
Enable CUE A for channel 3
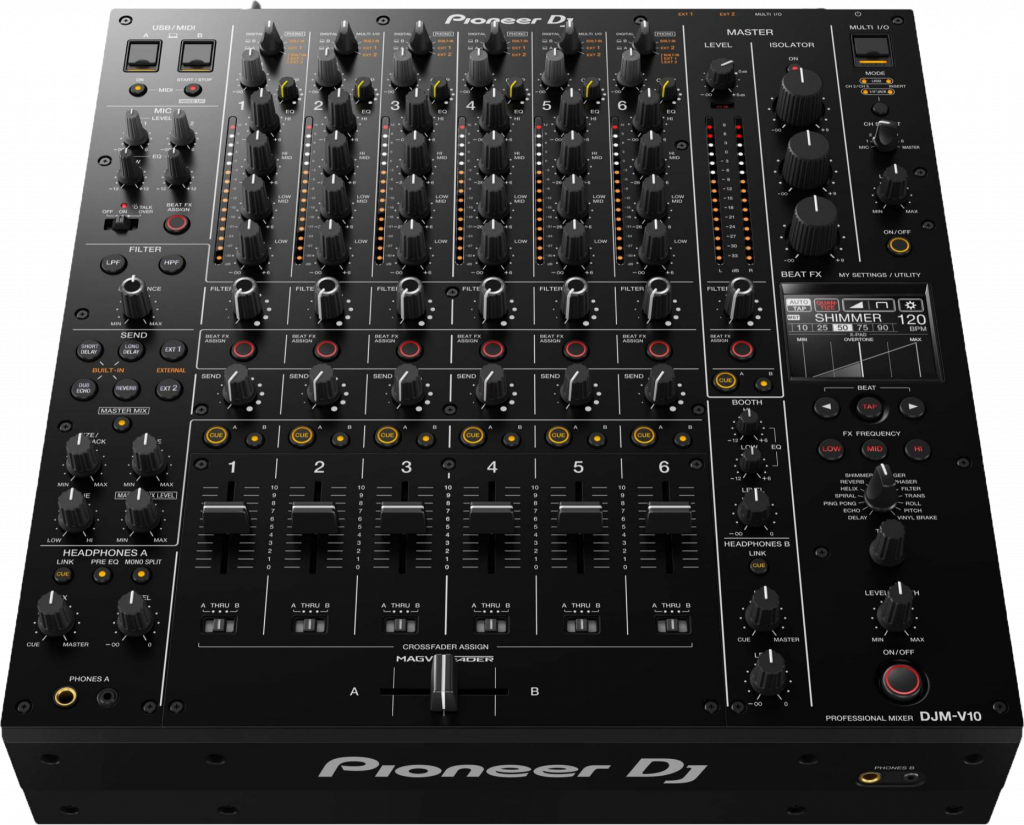click(x=387, y=435)
